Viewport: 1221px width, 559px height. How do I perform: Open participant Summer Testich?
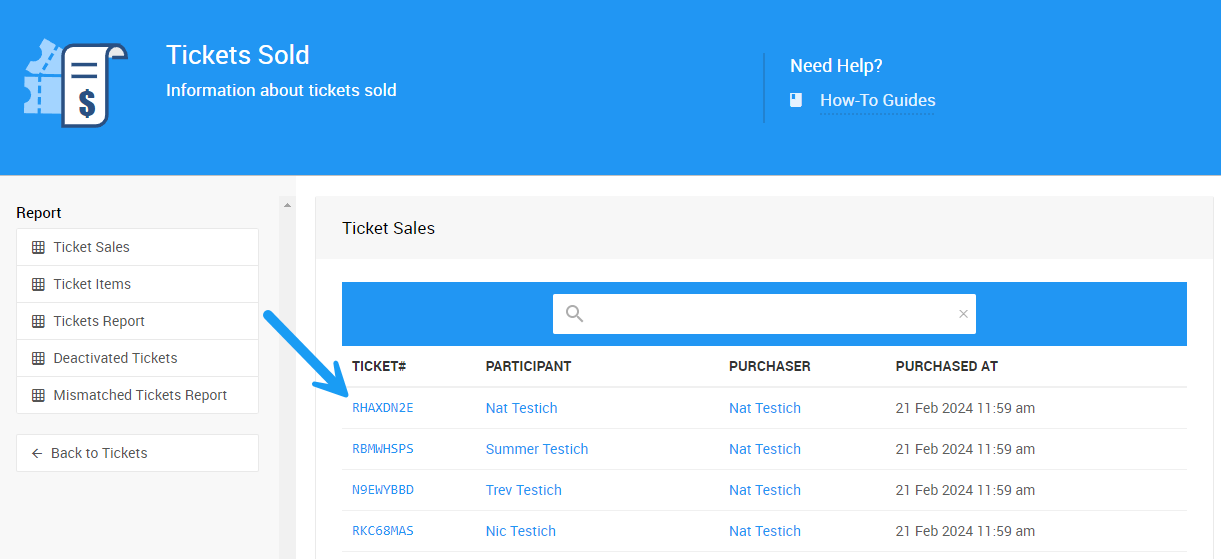[x=536, y=449]
